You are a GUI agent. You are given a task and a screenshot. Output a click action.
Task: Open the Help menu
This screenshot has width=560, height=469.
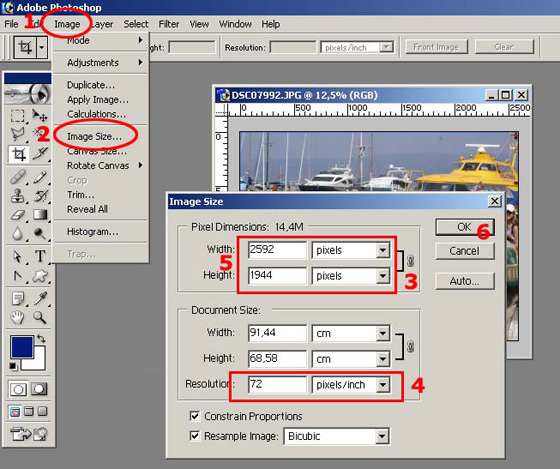click(270, 24)
